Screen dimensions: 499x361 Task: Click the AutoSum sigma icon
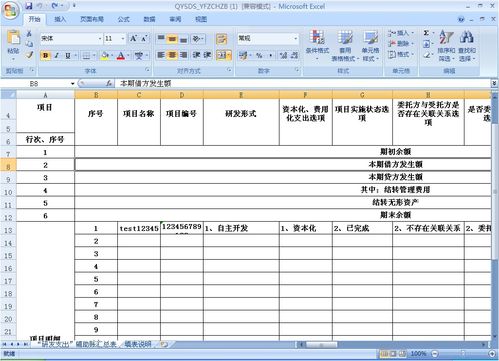(426, 33)
